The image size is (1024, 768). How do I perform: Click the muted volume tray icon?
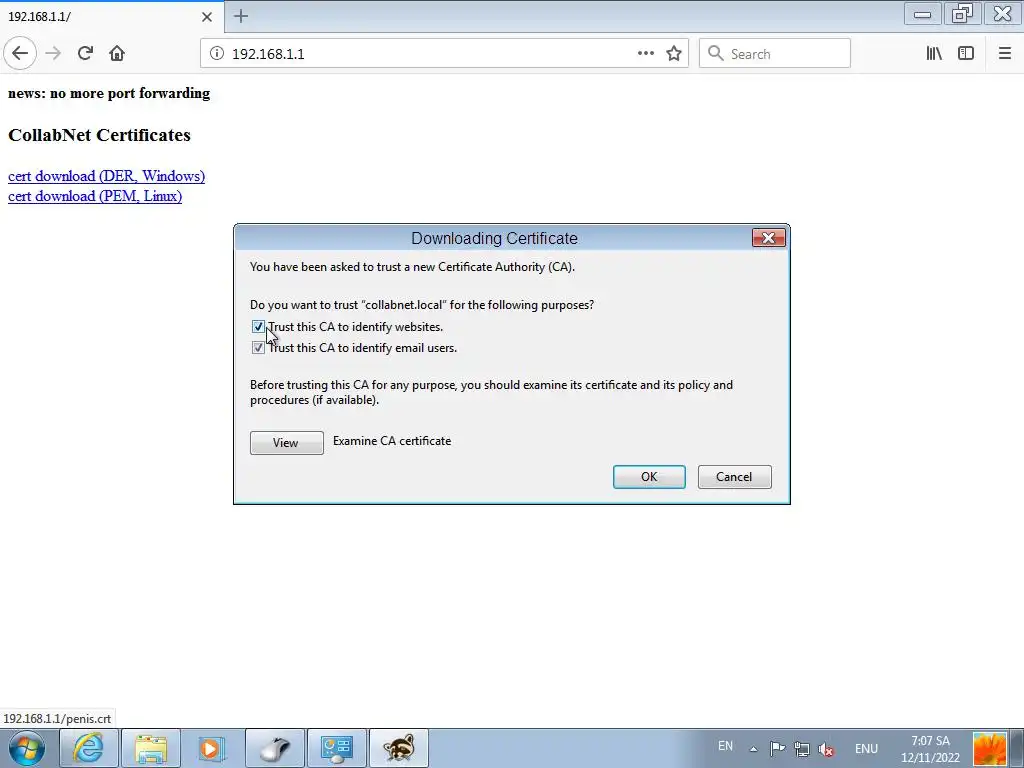tap(826, 749)
